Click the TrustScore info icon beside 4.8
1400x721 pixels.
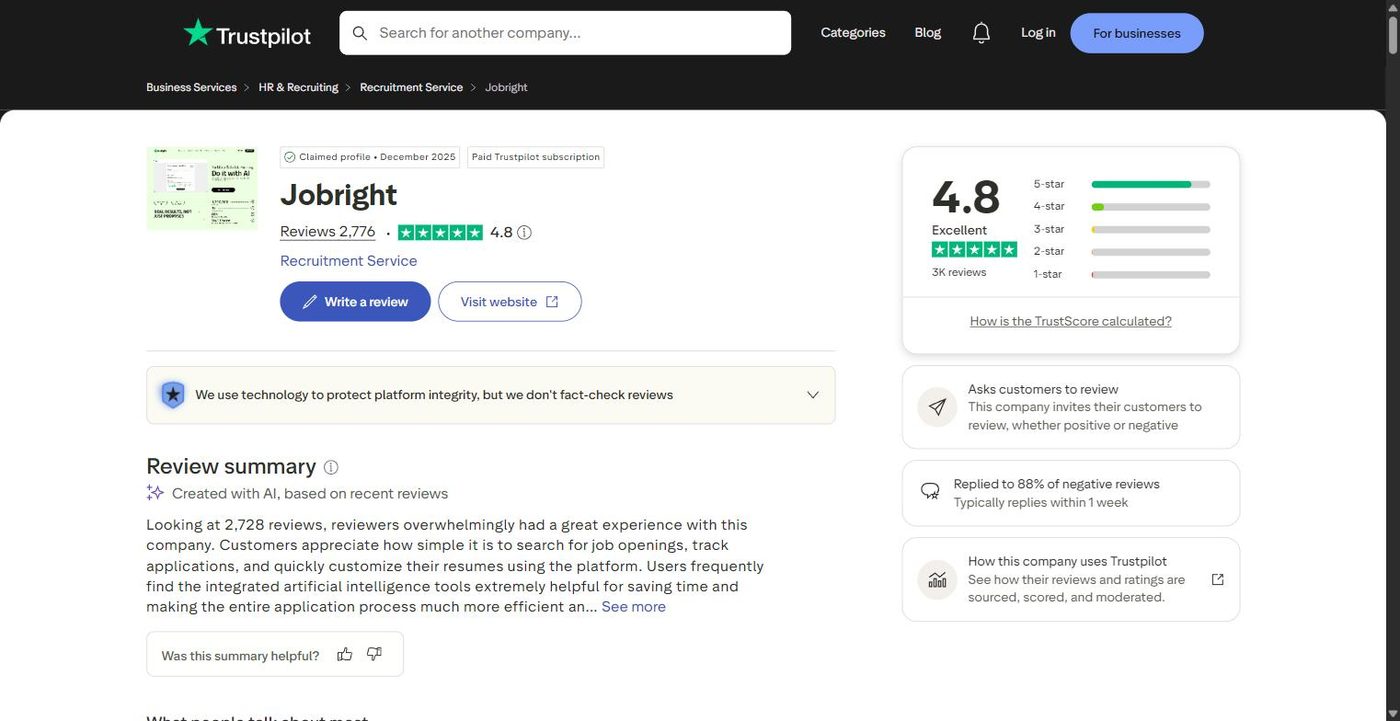click(x=524, y=232)
